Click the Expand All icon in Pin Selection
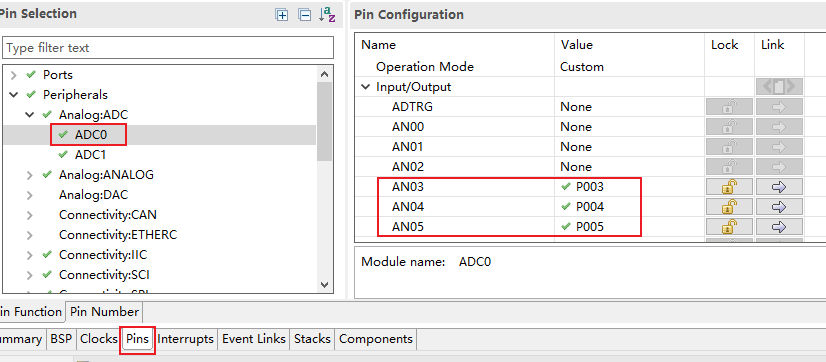826x362 pixels. tap(282, 15)
